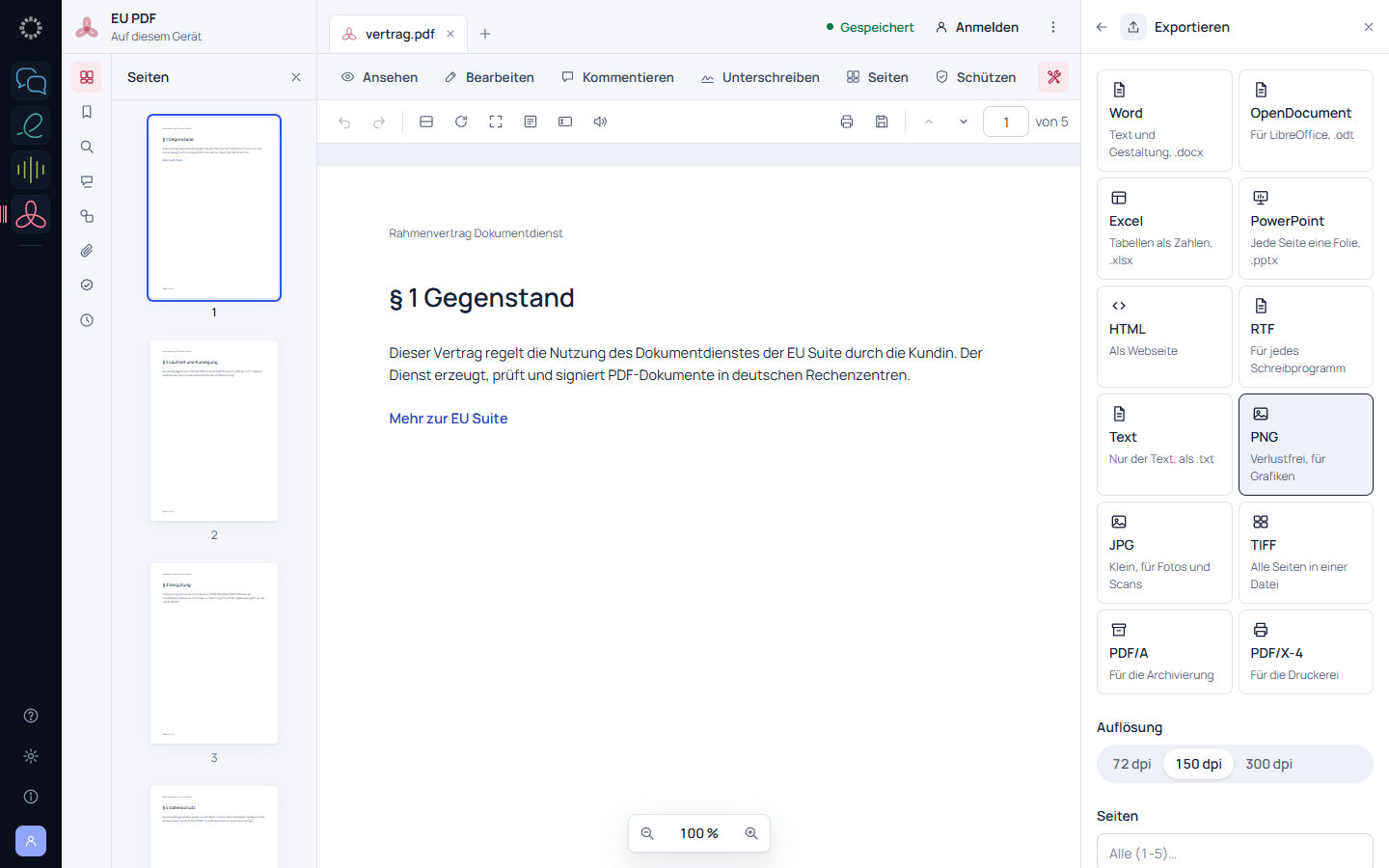1389x868 pixels.
Task: Click the Anmelden button
Action: 976,27
